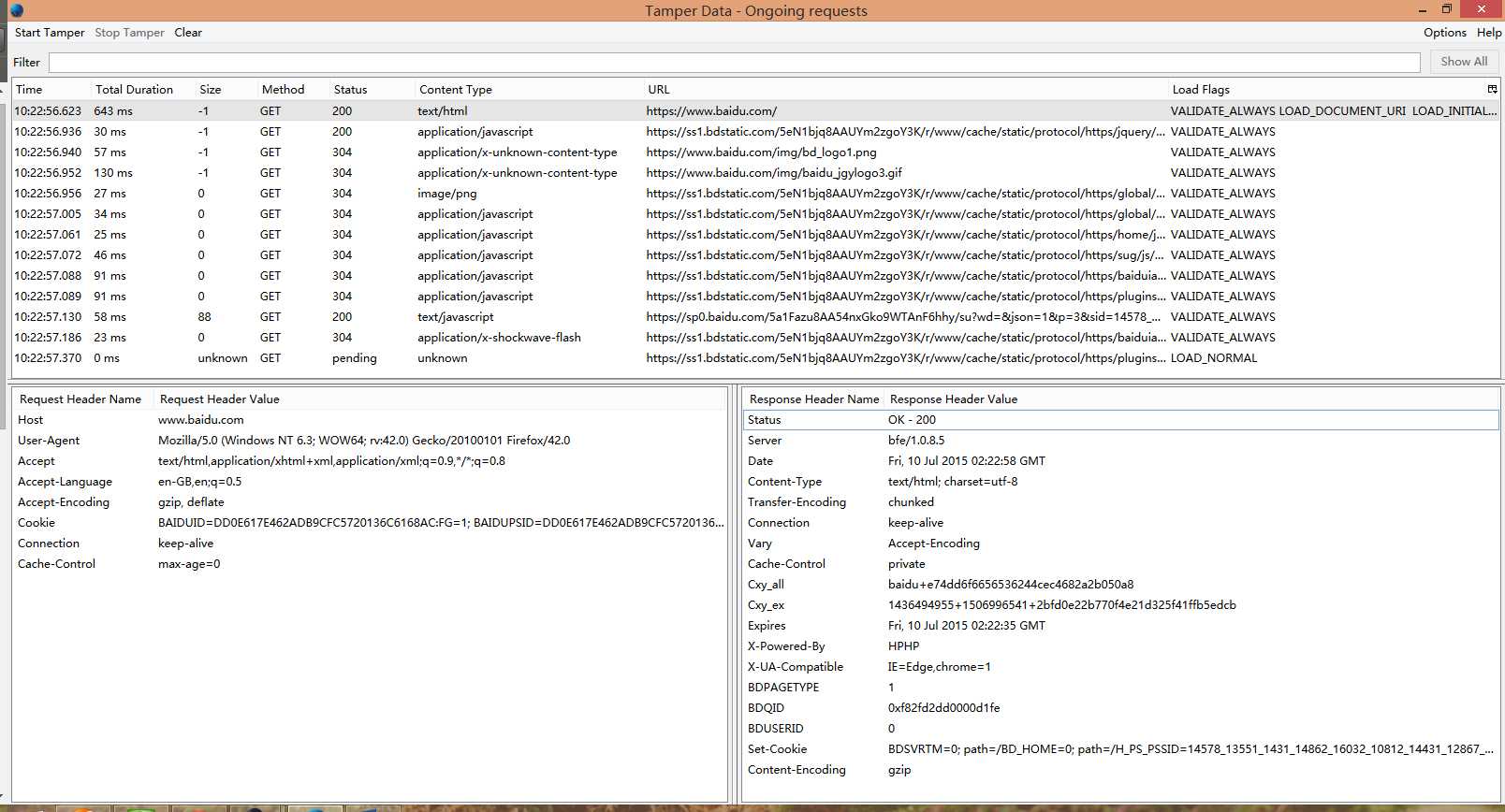Select the sp0.baidu.com request URL

point(903,317)
